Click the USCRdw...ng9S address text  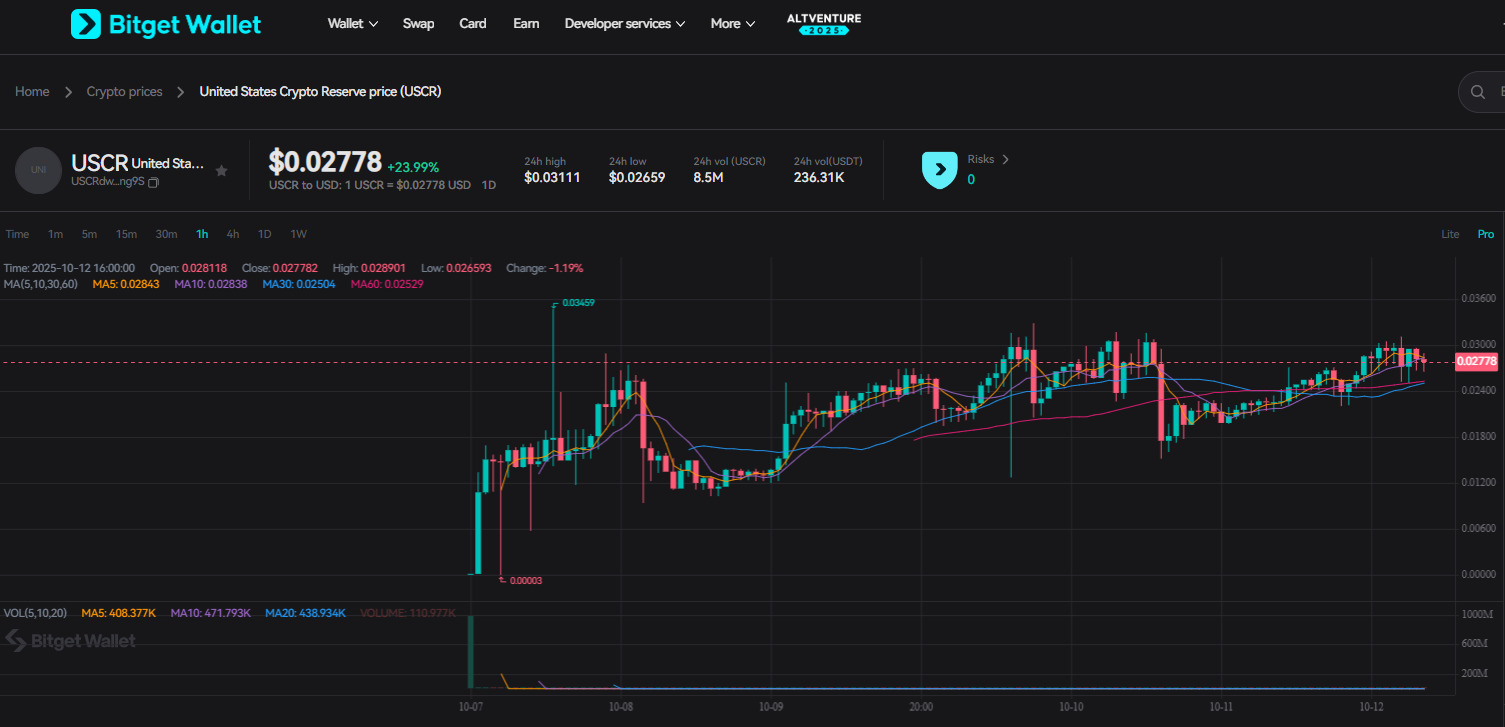point(108,182)
